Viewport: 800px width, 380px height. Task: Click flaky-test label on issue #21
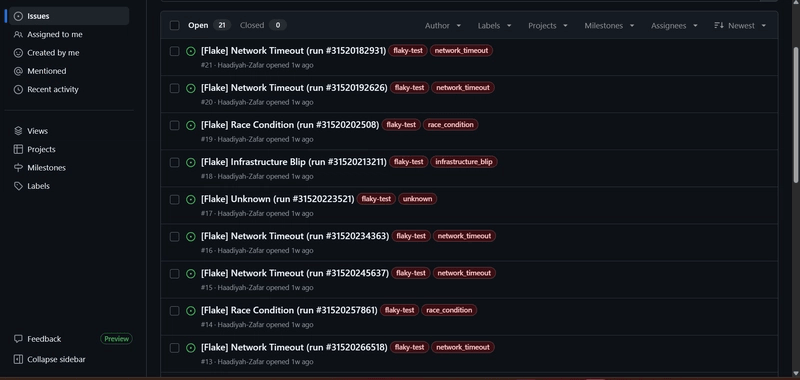pos(407,50)
